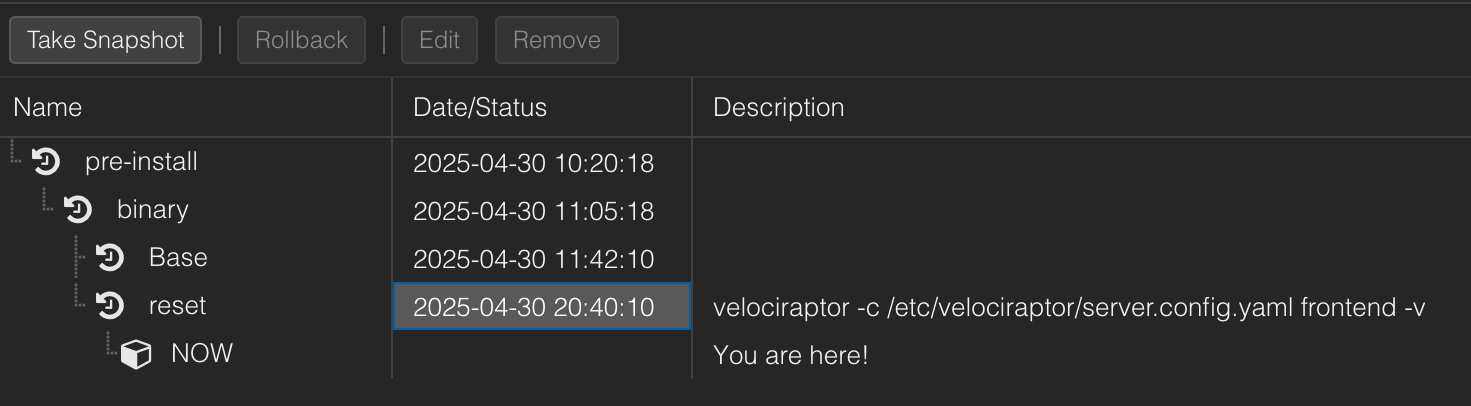The image size is (1471, 406).
Task: Click the Edit snapshot button
Action: 439,40
